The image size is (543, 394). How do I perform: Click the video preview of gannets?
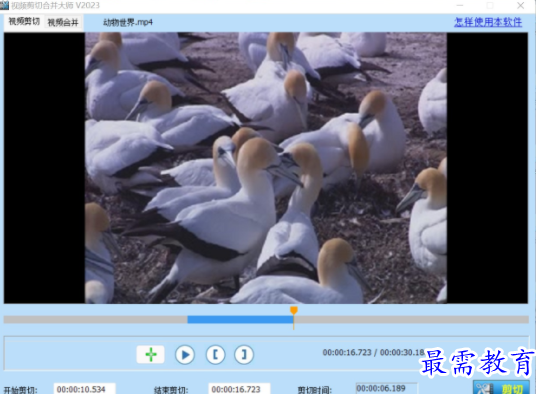pos(266,168)
